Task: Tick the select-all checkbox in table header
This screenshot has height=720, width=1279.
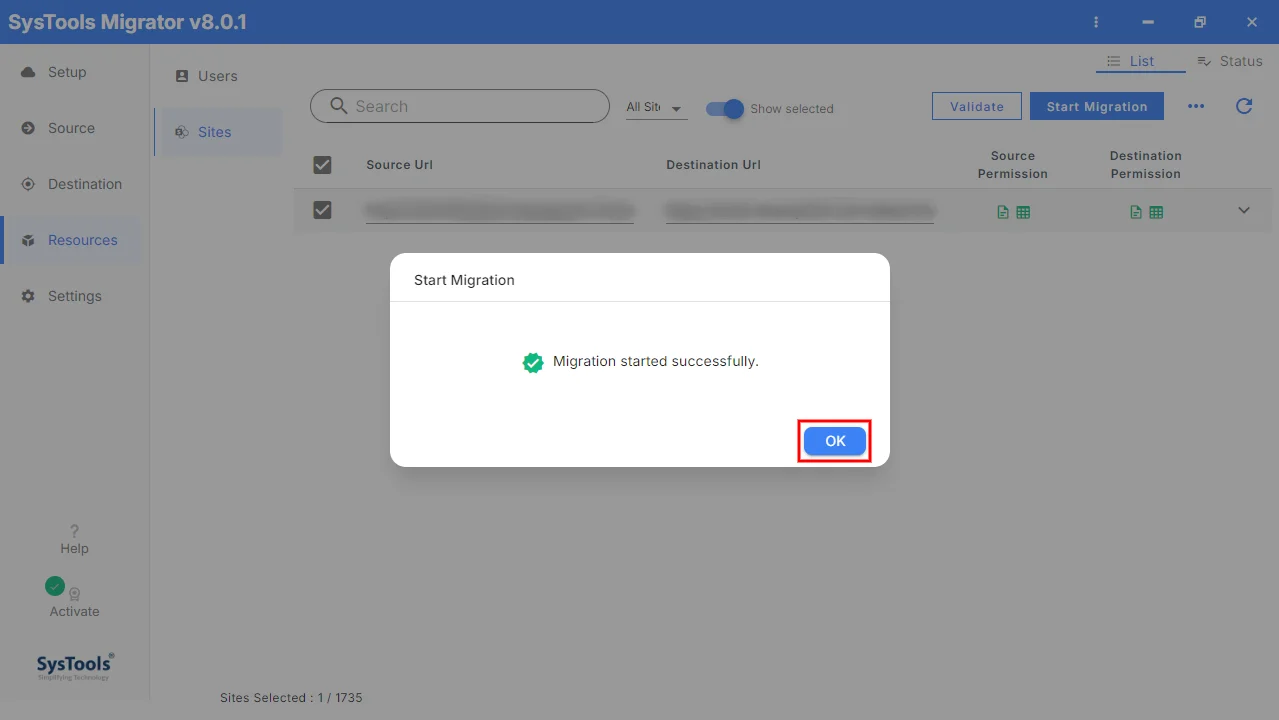Action: [322, 165]
